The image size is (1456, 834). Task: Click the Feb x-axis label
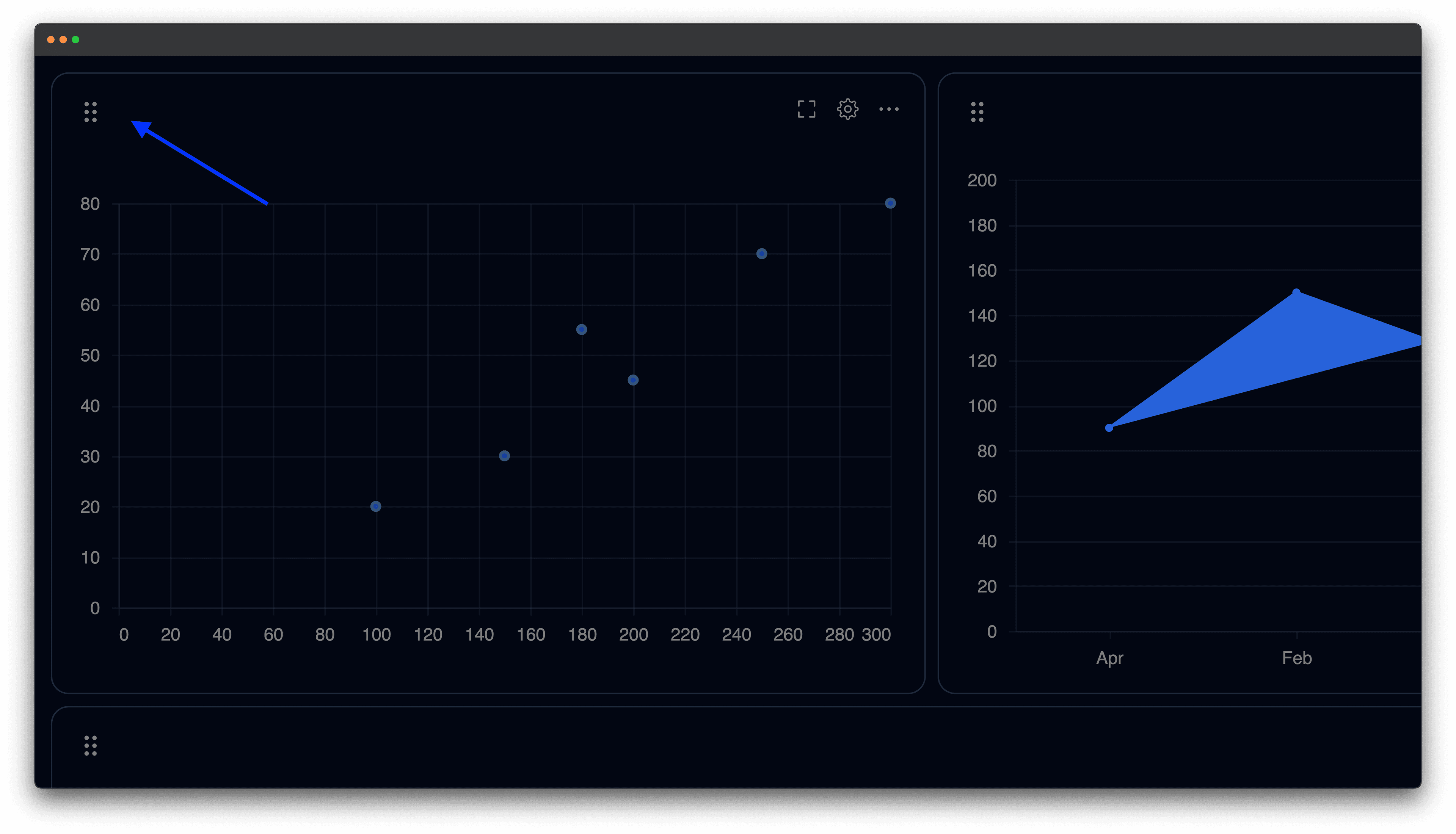1297,658
